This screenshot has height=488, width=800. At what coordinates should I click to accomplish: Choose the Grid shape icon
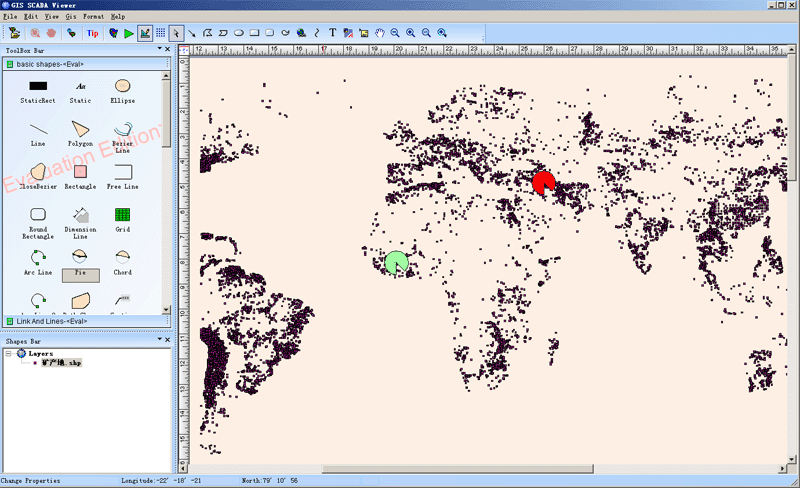click(122, 215)
